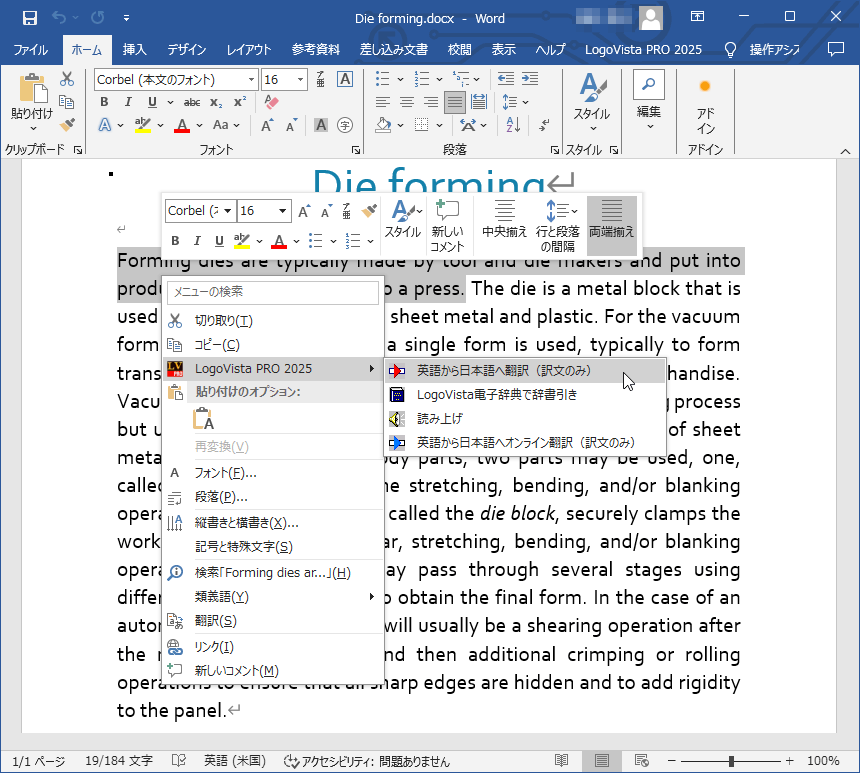Click the Styles (スタイル) button in the mini toolbar
This screenshot has height=773, width=860.
click(x=403, y=219)
